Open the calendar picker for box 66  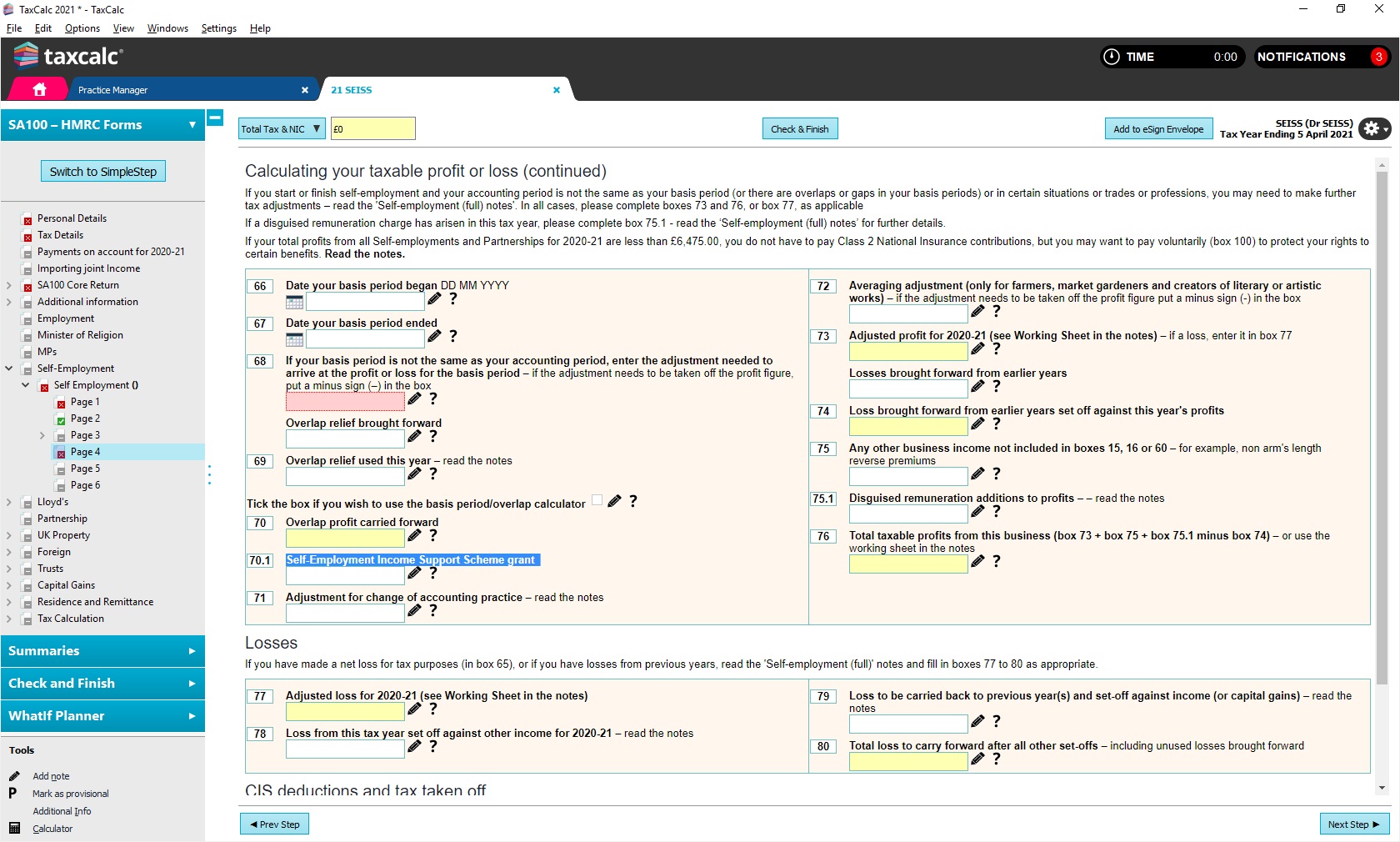(x=294, y=302)
